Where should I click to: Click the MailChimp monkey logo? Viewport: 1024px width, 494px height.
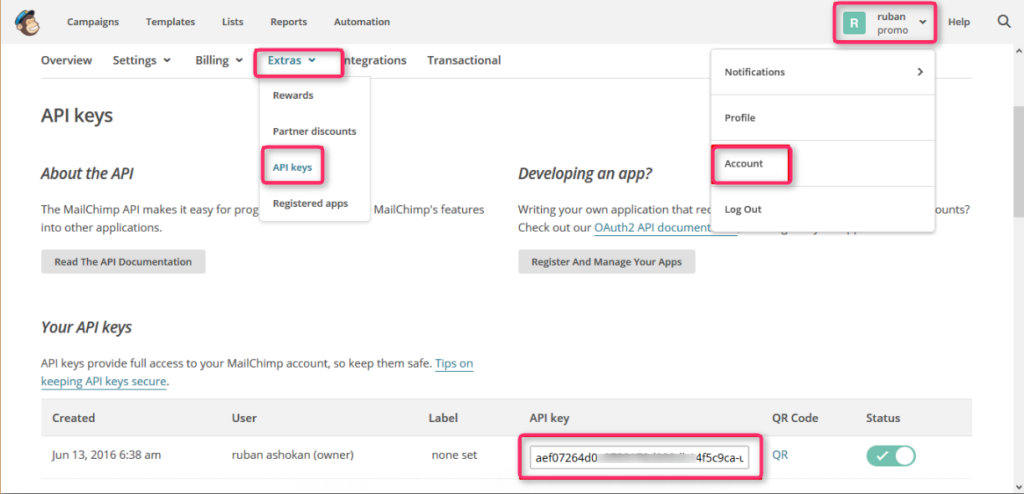coord(27,22)
